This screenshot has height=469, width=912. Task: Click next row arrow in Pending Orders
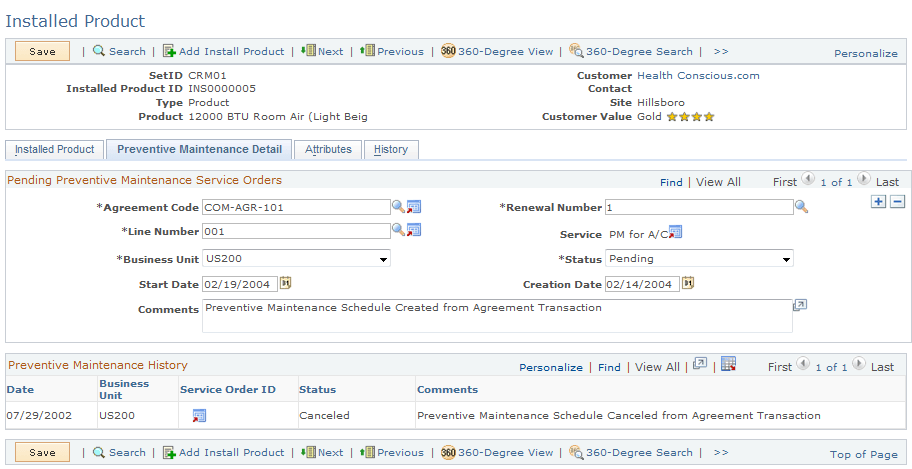tap(864, 179)
